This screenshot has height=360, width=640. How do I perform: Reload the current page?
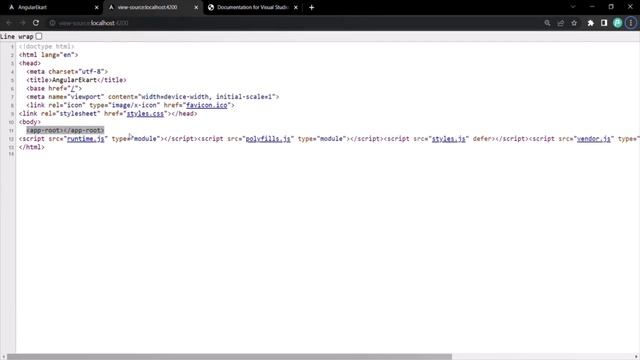pyautogui.click(x=36, y=23)
